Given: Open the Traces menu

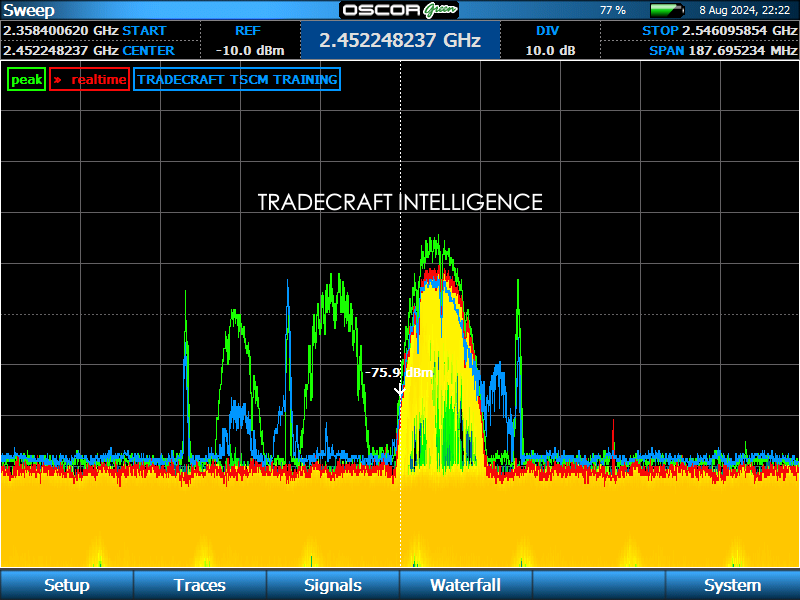Looking at the screenshot, I should click(199, 585).
